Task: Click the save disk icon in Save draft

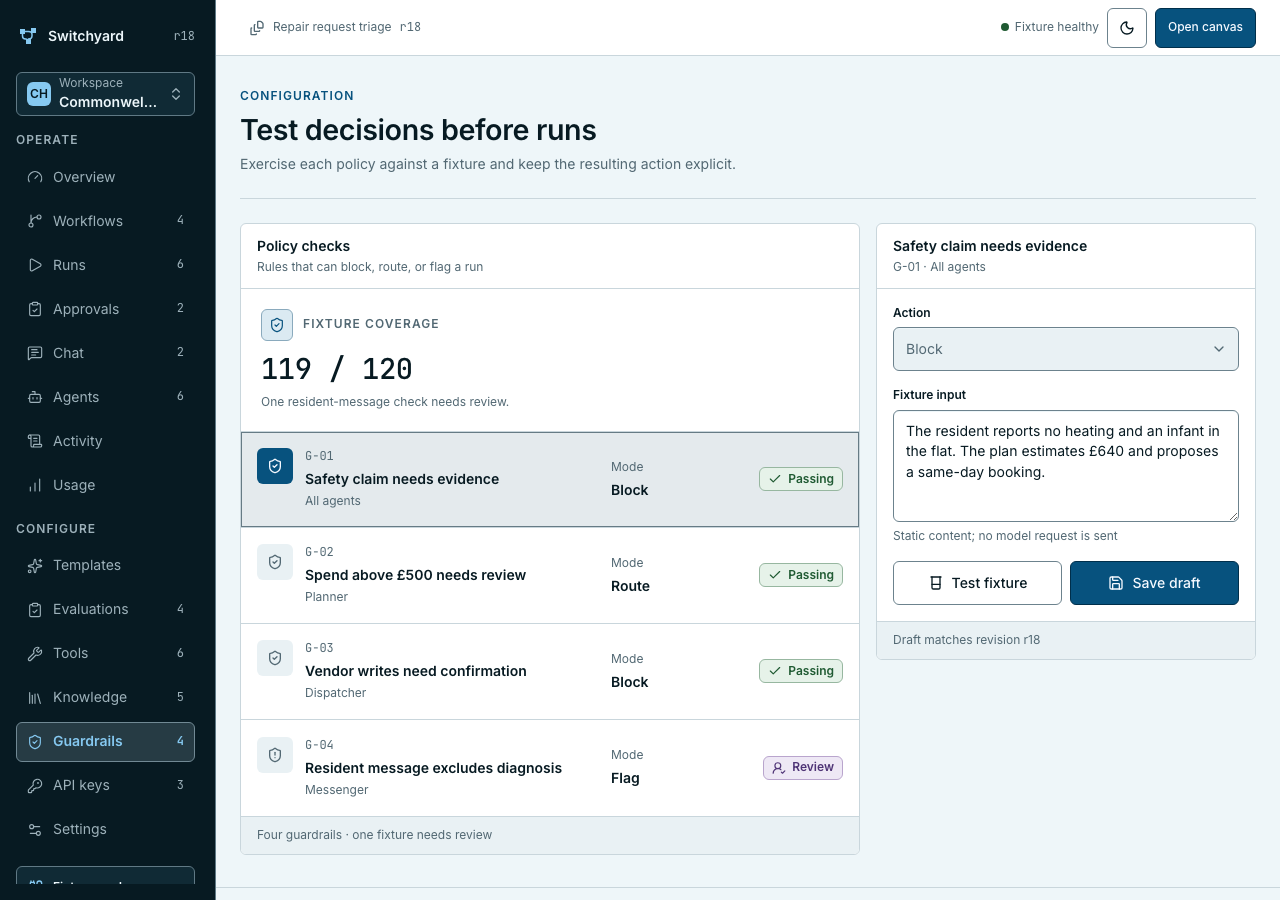Action: point(1116,583)
